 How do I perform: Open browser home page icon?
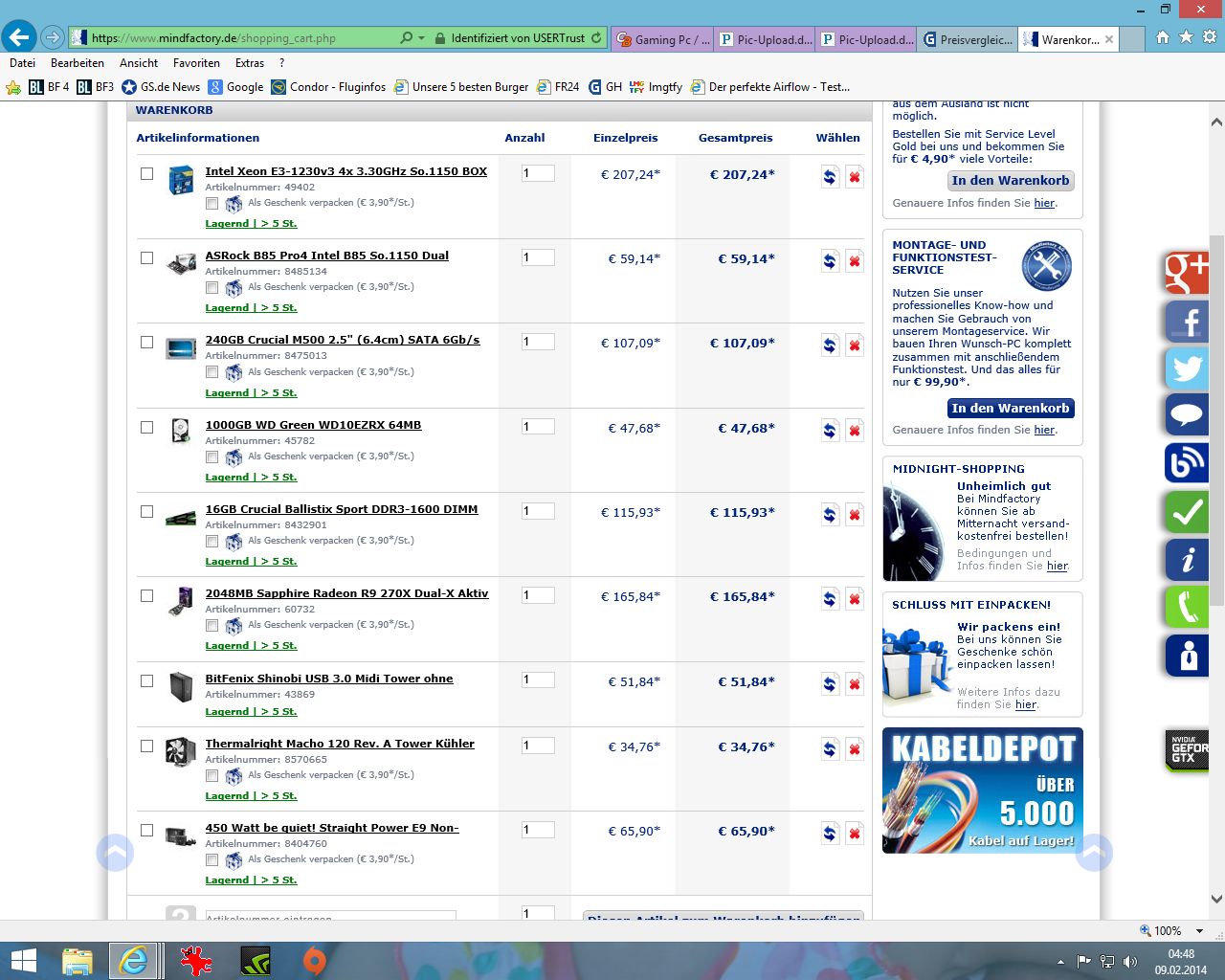(x=1162, y=37)
